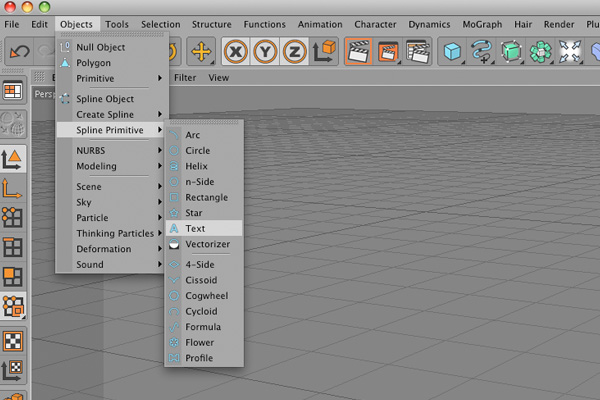
Task: Open the Animation menu
Action: click(x=320, y=24)
